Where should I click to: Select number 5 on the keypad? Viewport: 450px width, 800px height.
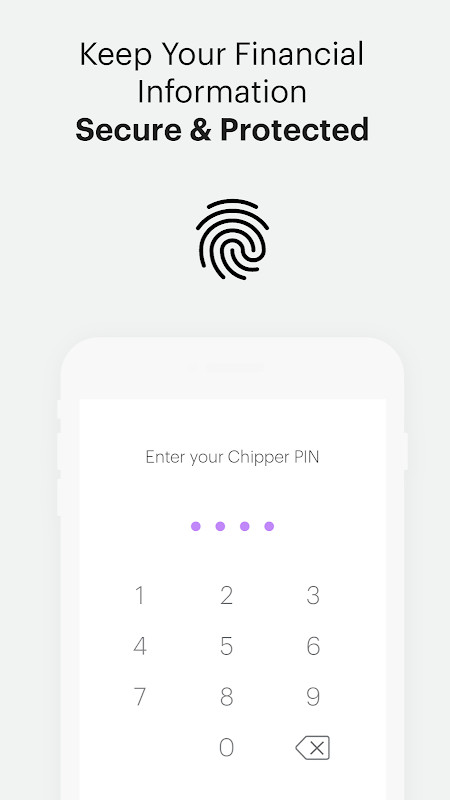tap(227, 646)
